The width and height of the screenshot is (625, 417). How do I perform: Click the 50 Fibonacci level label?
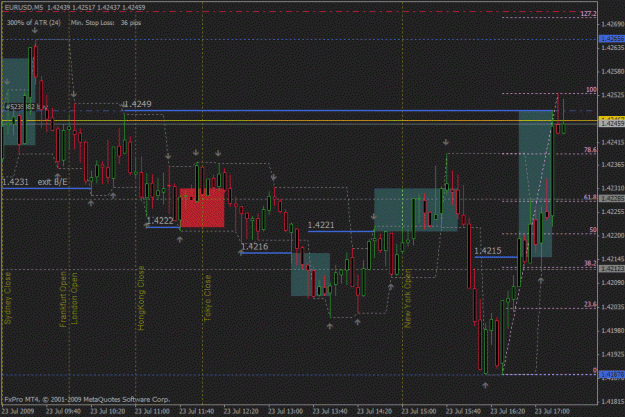tap(593, 230)
